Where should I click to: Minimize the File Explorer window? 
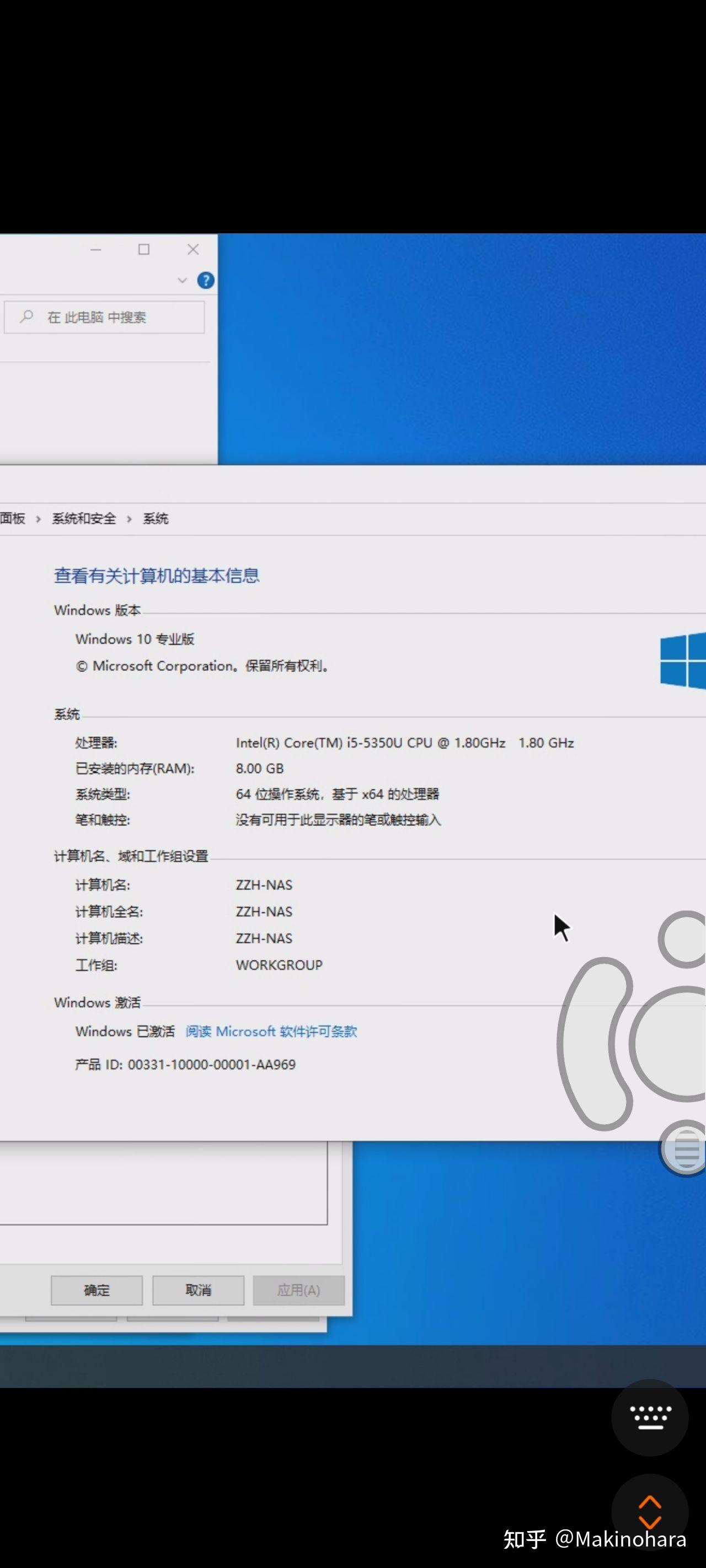(95, 250)
